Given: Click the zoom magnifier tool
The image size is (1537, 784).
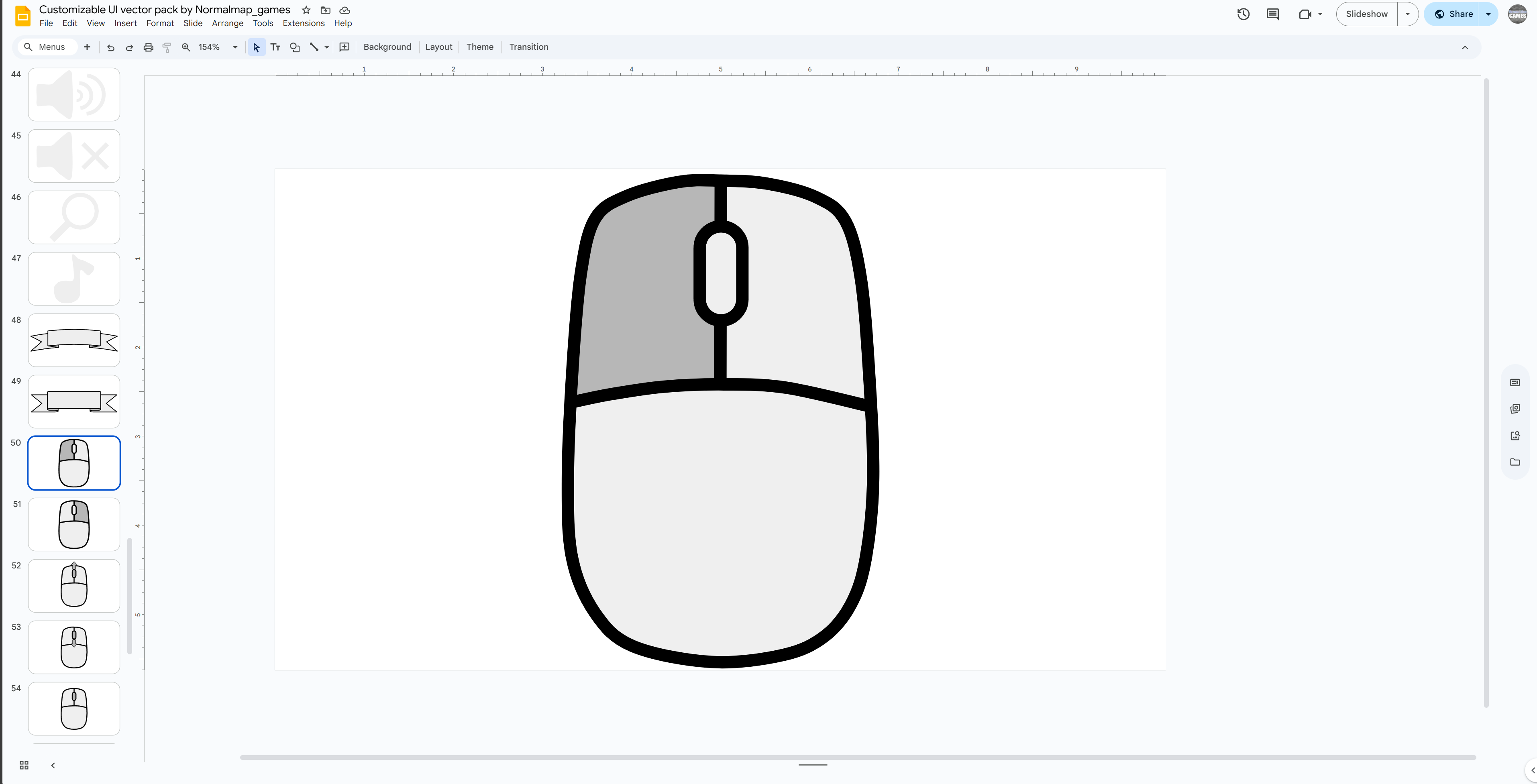Looking at the screenshot, I should [186, 47].
